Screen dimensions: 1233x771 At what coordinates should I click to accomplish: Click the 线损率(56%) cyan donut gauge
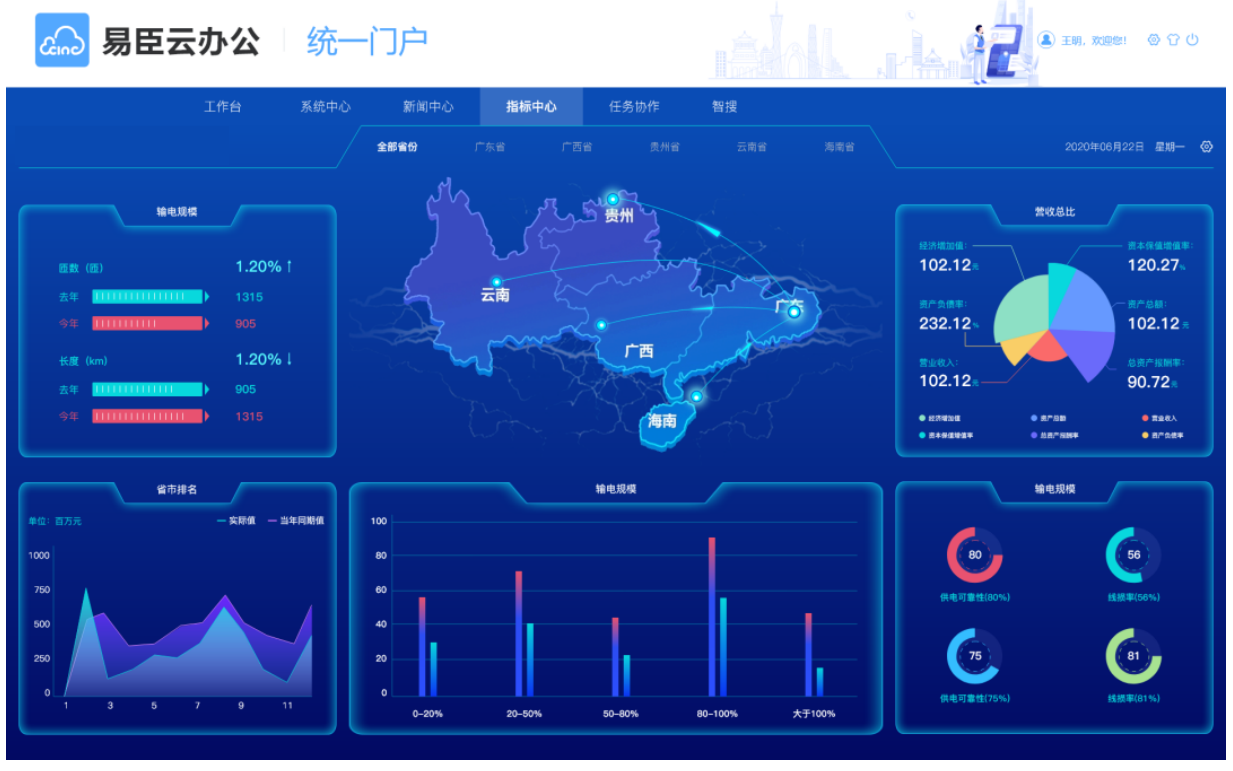(1133, 555)
